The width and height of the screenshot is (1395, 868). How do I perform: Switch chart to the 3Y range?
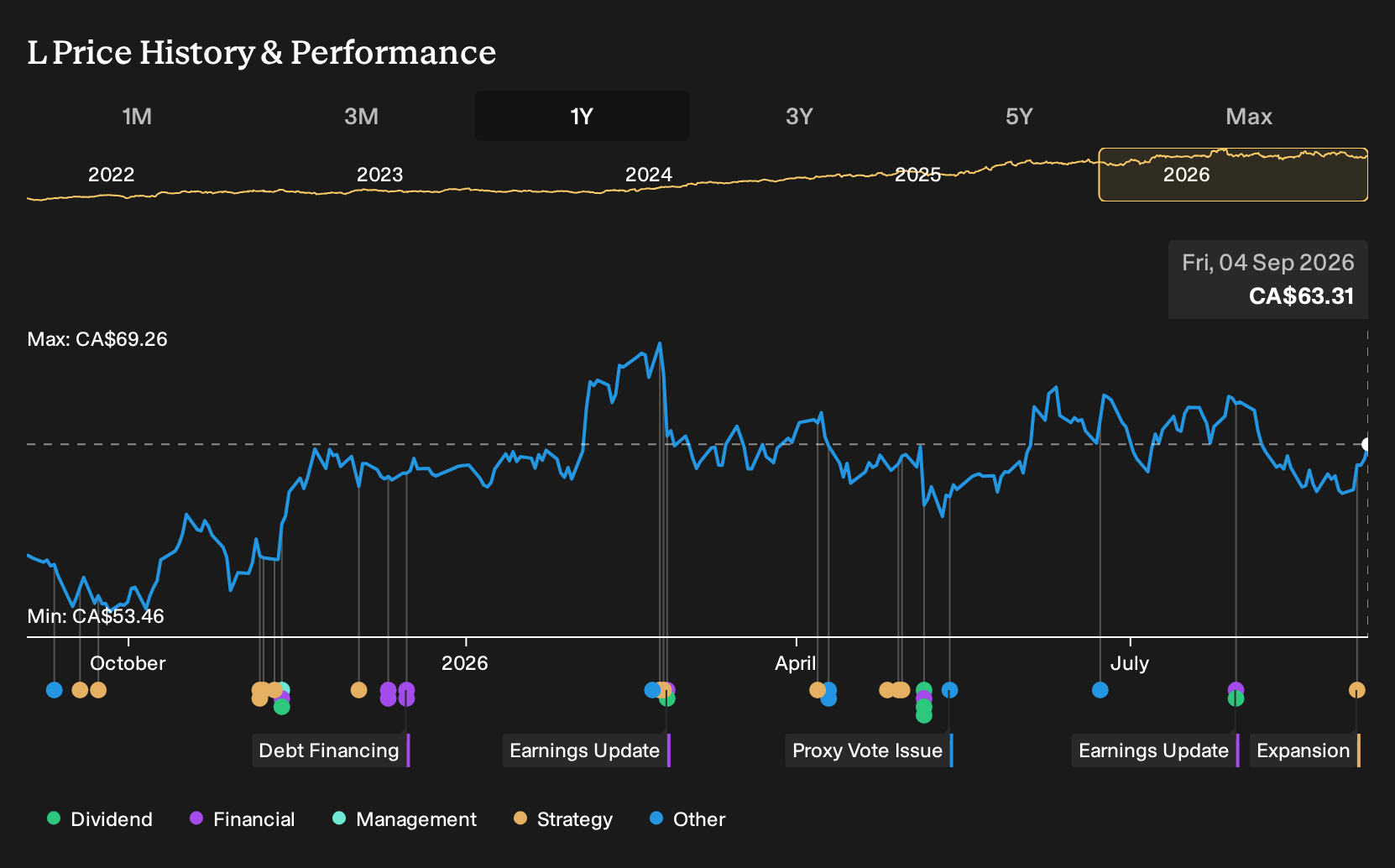click(x=799, y=116)
